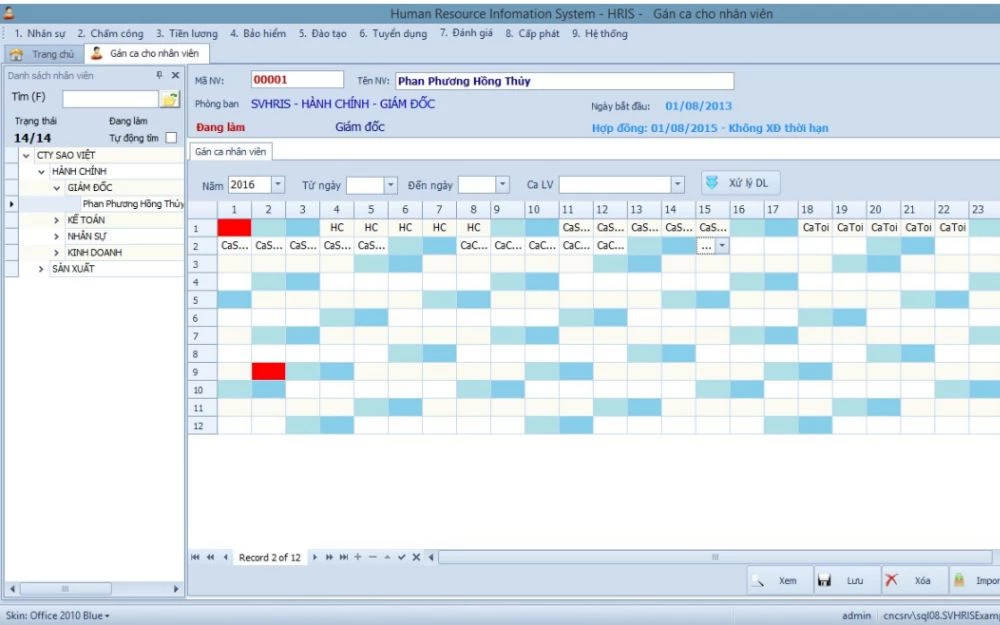Confirm edit with navigator checkmark icon

[x=401, y=557]
